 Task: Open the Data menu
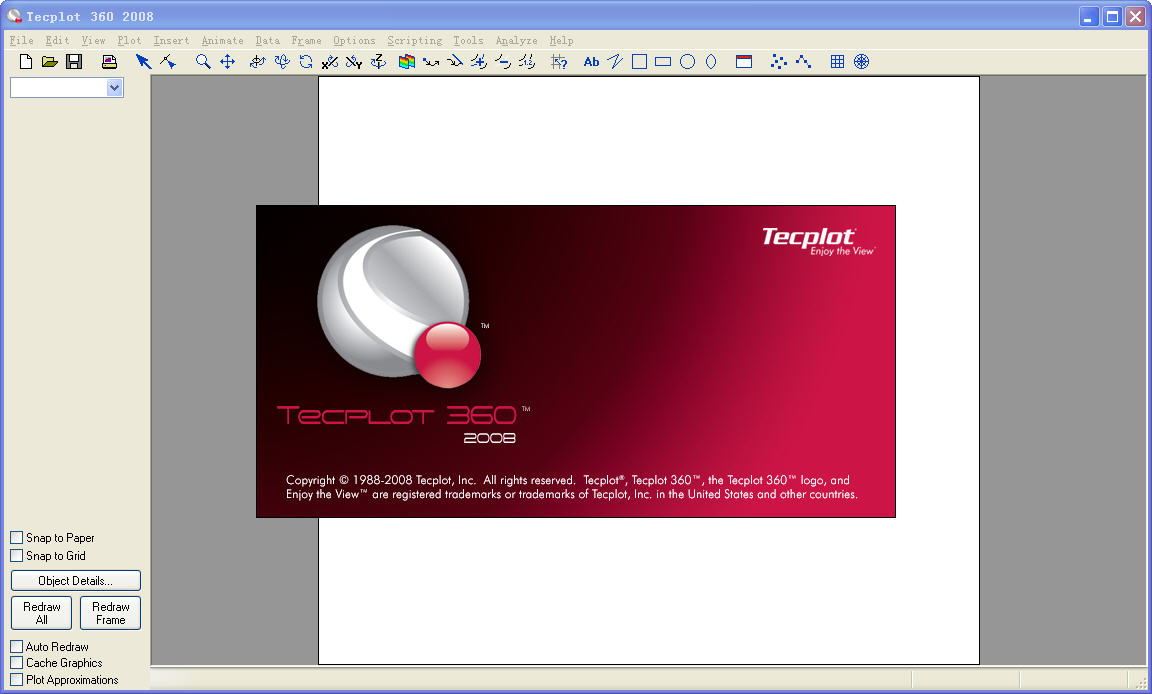(x=267, y=40)
